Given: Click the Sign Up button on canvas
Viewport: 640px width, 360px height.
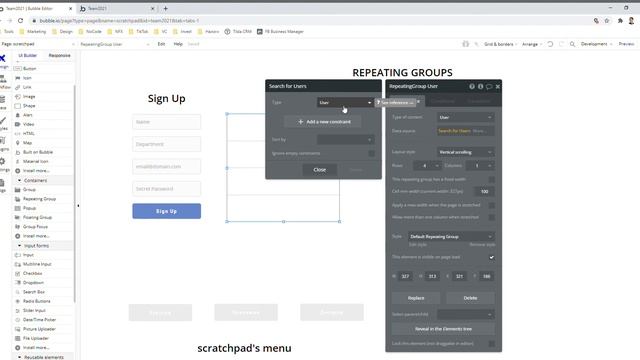Looking at the screenshot, I should coord(167,211).
